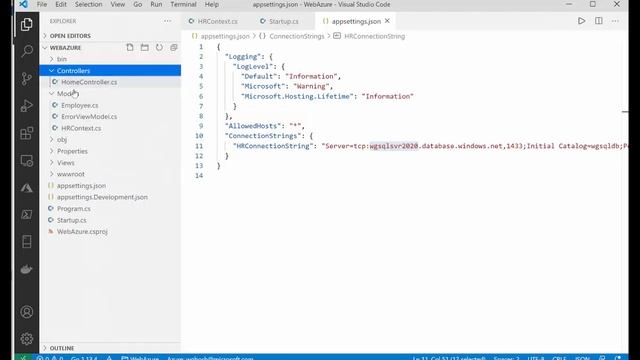The image size is (640, 360).
Task: Open the Go menu
Action: tap(138, 4)
